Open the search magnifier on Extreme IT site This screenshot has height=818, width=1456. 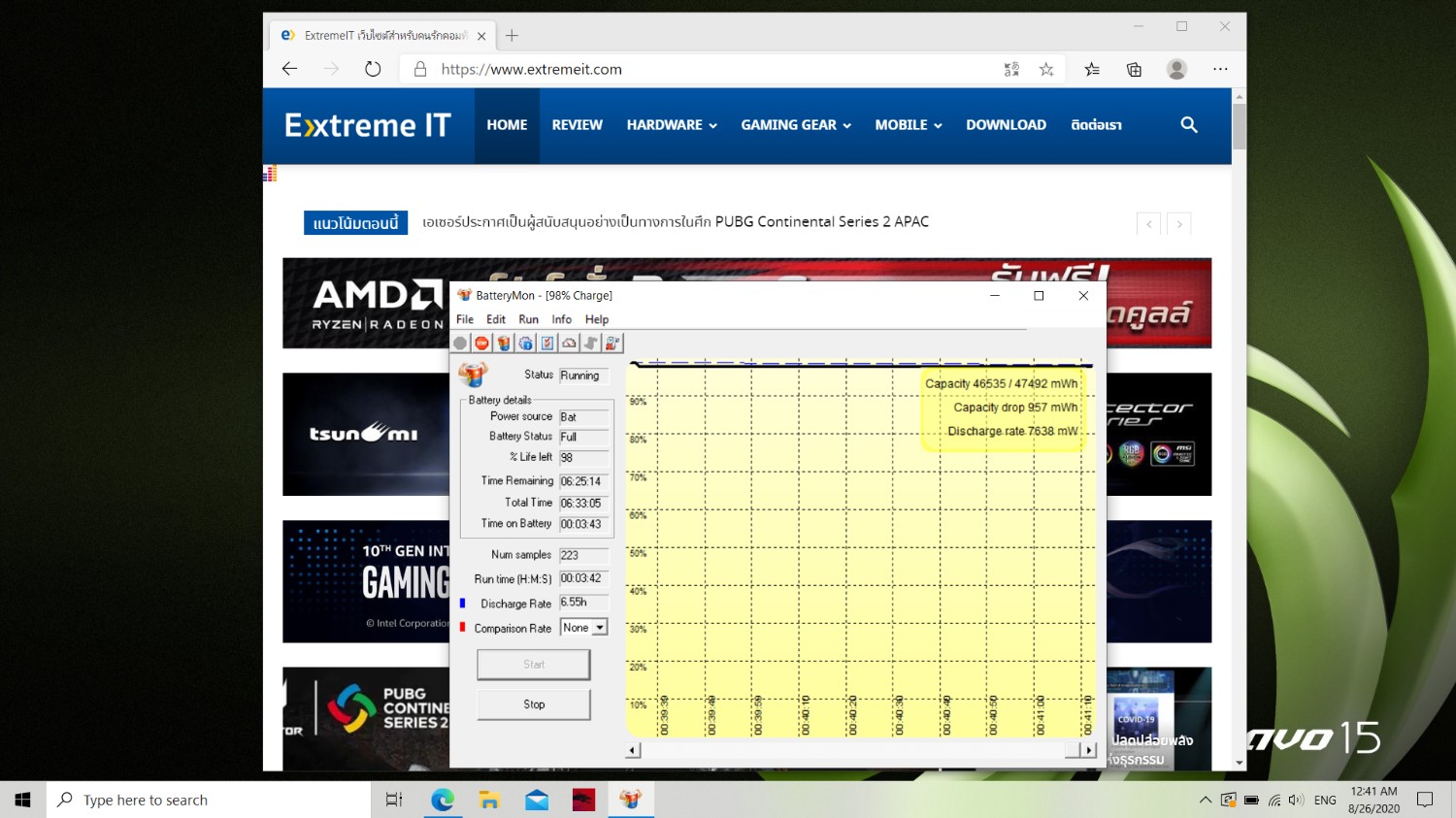(x=1189, y=125)
